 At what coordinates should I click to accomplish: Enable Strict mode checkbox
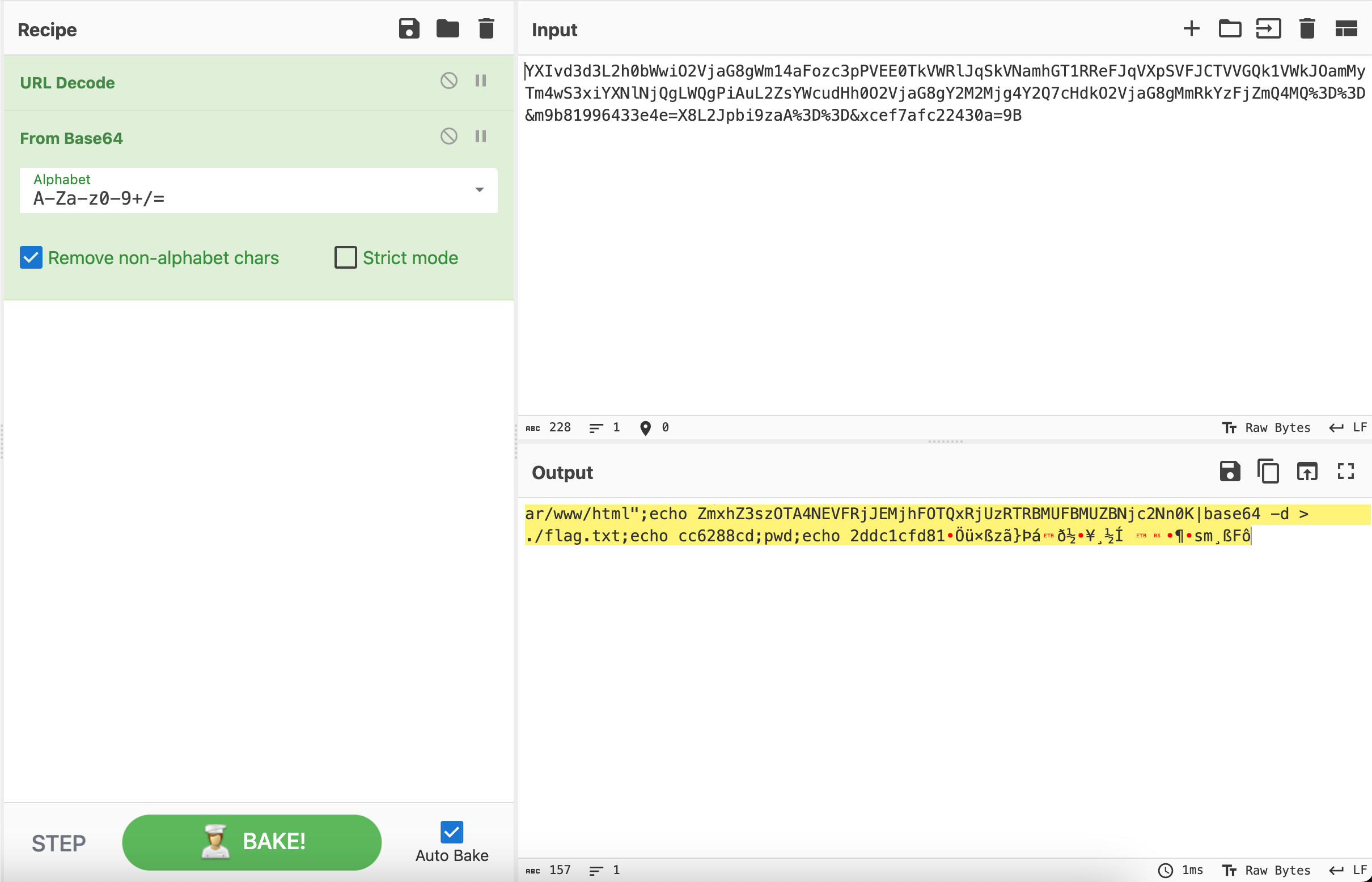346,258
